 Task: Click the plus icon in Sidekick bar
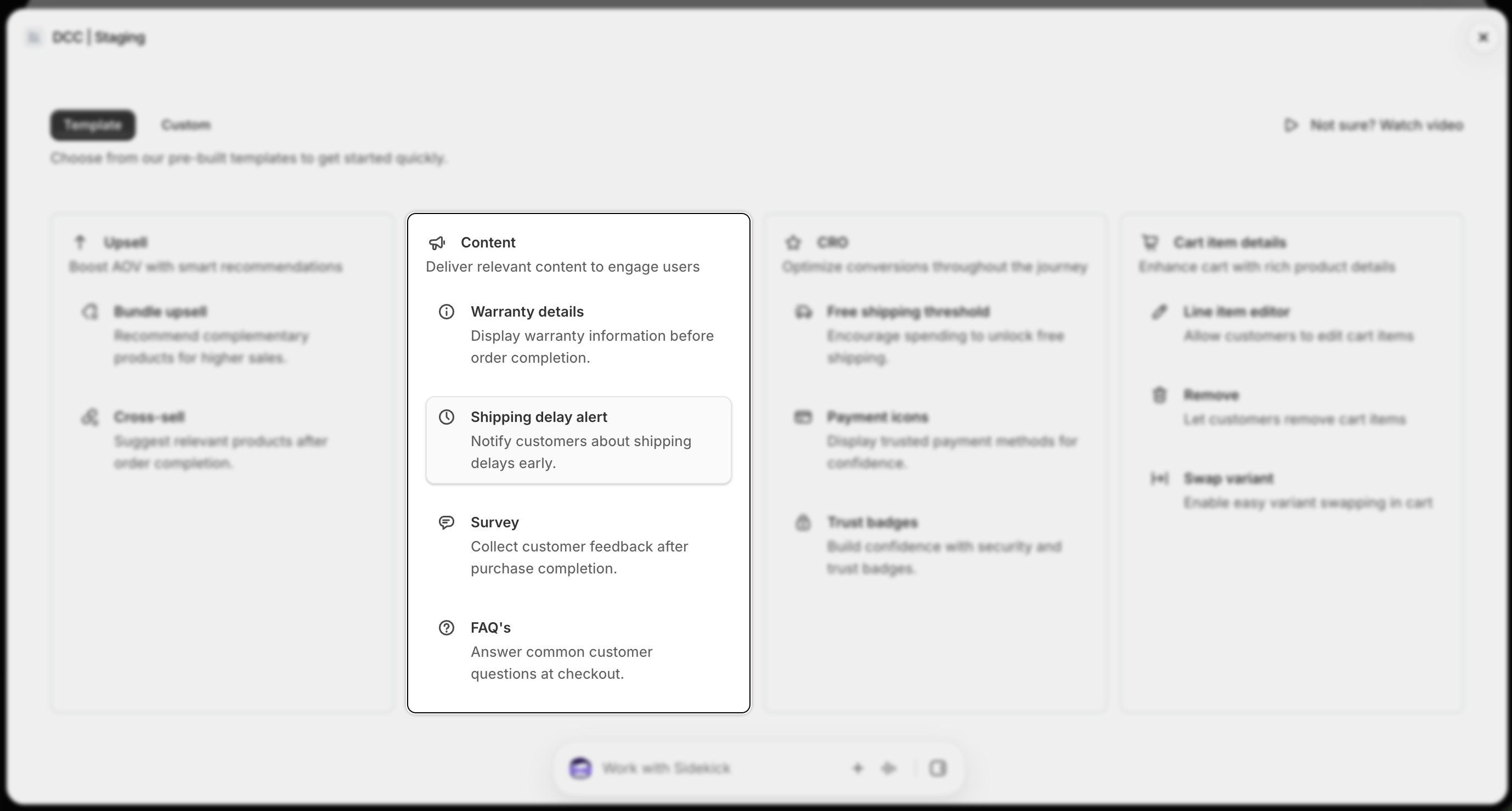click(857, 768)
